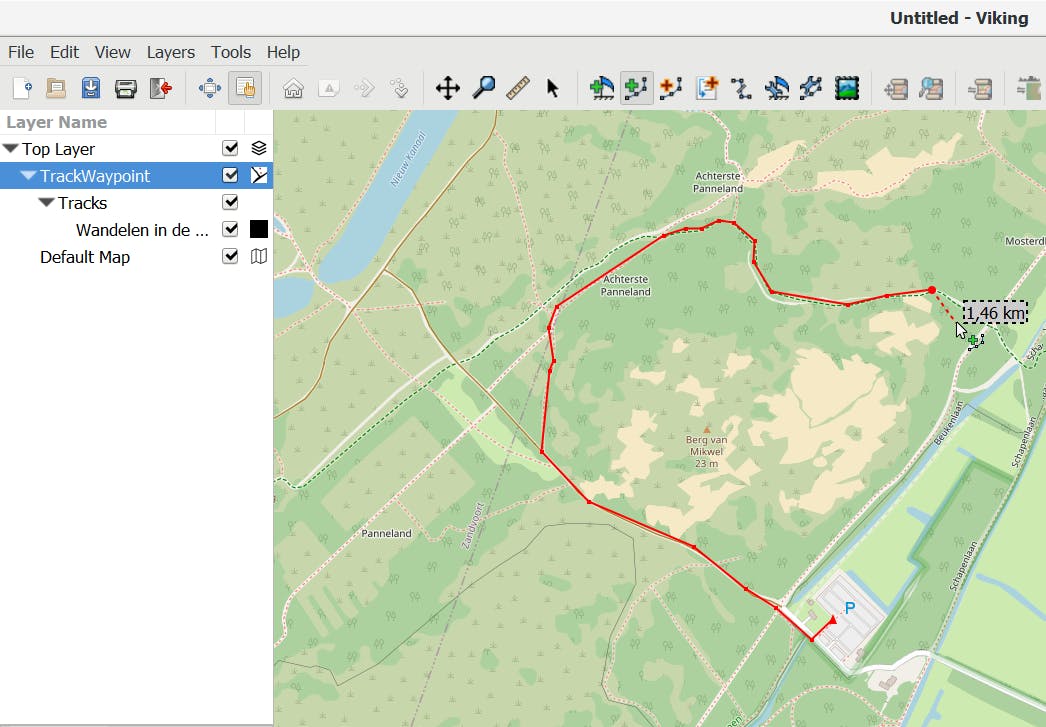Click the Save file toolbar icon
1046x727 pixels.
91,88
